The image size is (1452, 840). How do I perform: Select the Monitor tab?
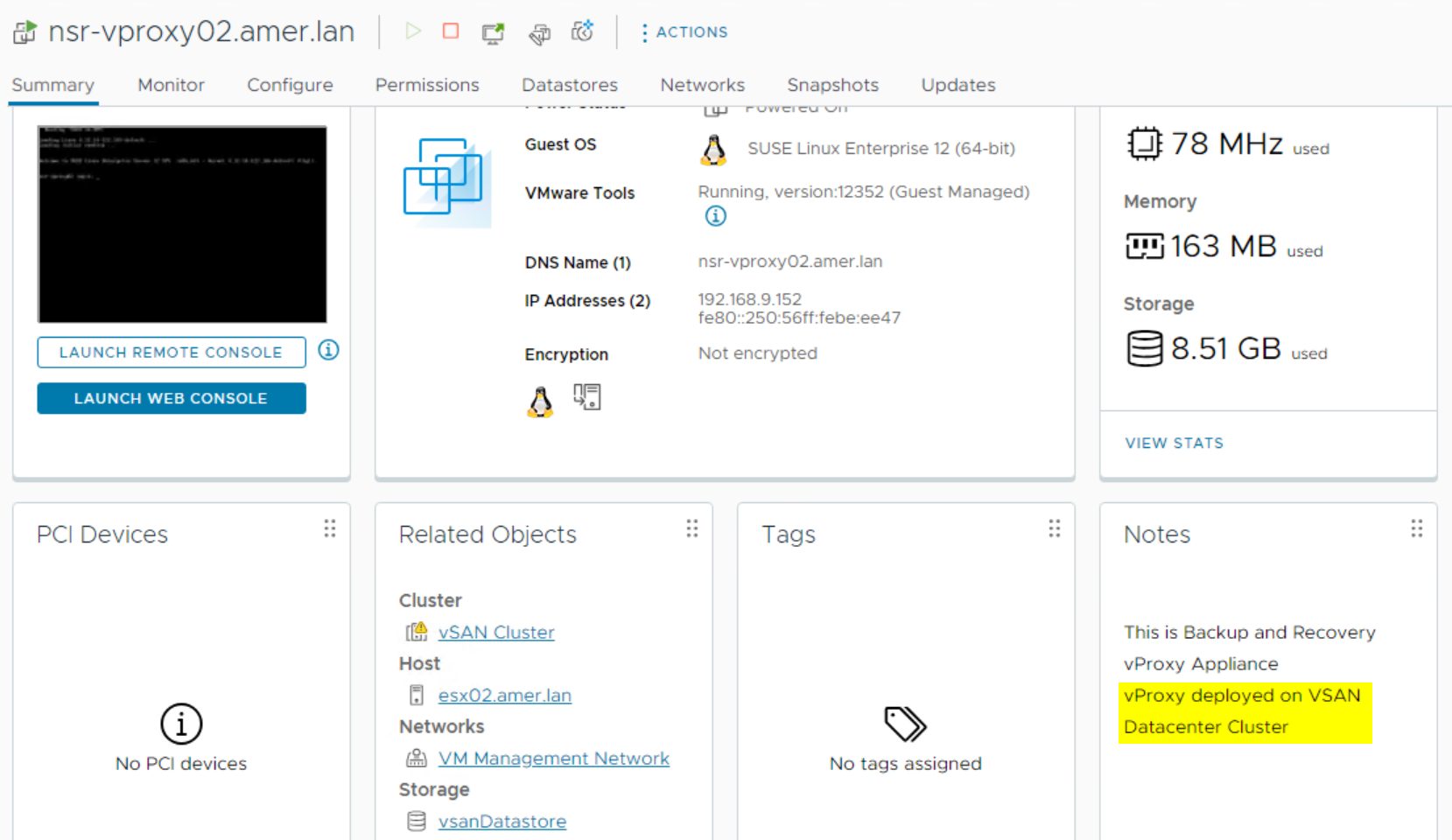tap(171, 85)
